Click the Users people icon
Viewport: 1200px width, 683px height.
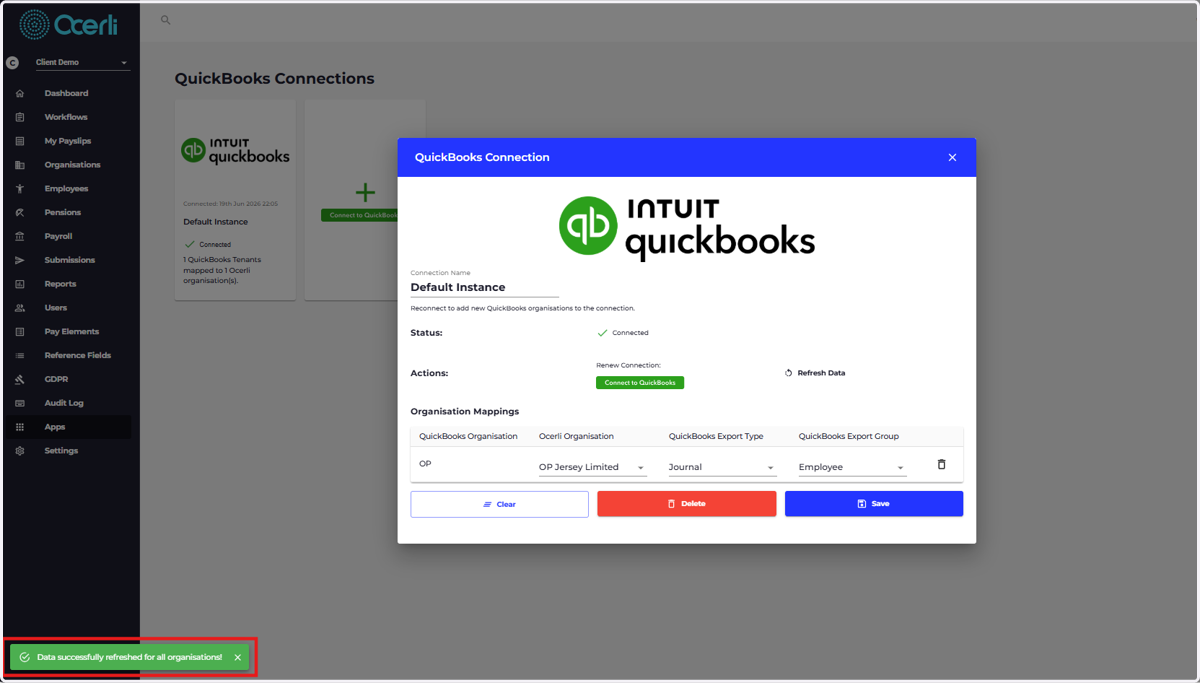[20, 308]
